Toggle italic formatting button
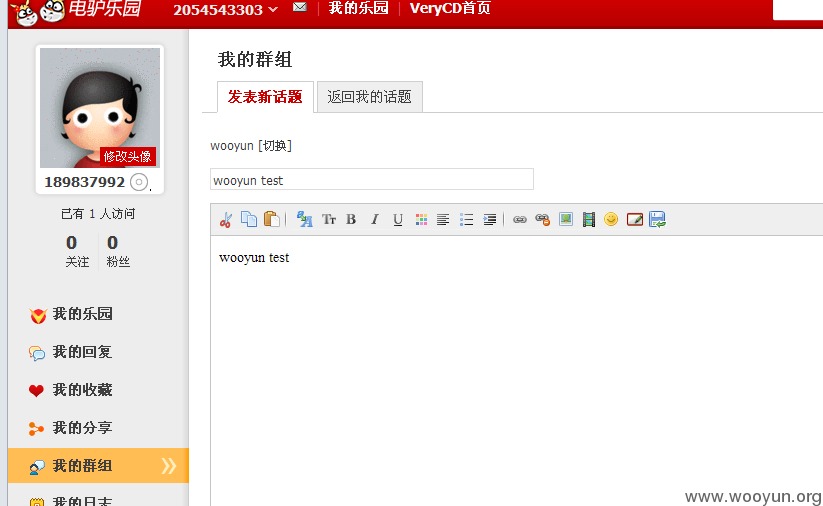823x506 pixels. click(x=374, y=219)
